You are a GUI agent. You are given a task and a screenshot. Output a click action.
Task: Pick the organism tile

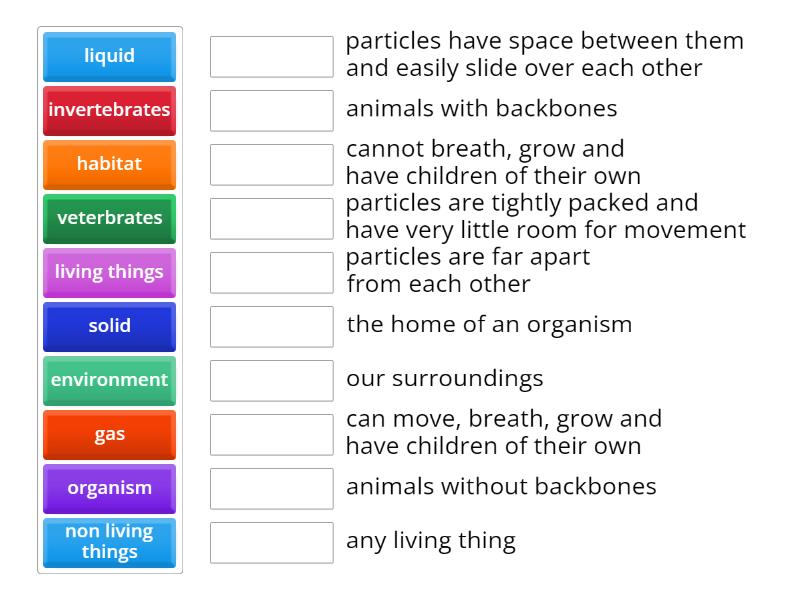(109, 488)
